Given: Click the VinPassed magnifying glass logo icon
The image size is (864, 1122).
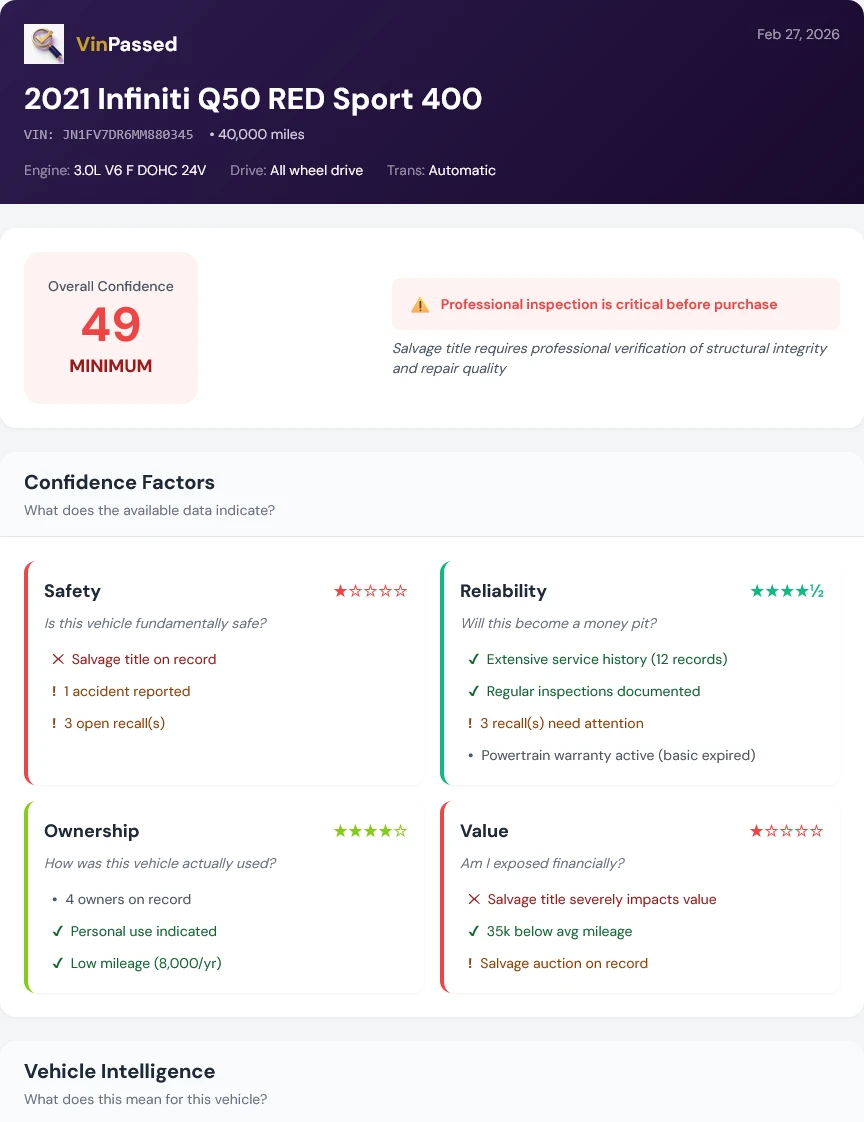Looking at the screenshot, I should tap(43, 44).
